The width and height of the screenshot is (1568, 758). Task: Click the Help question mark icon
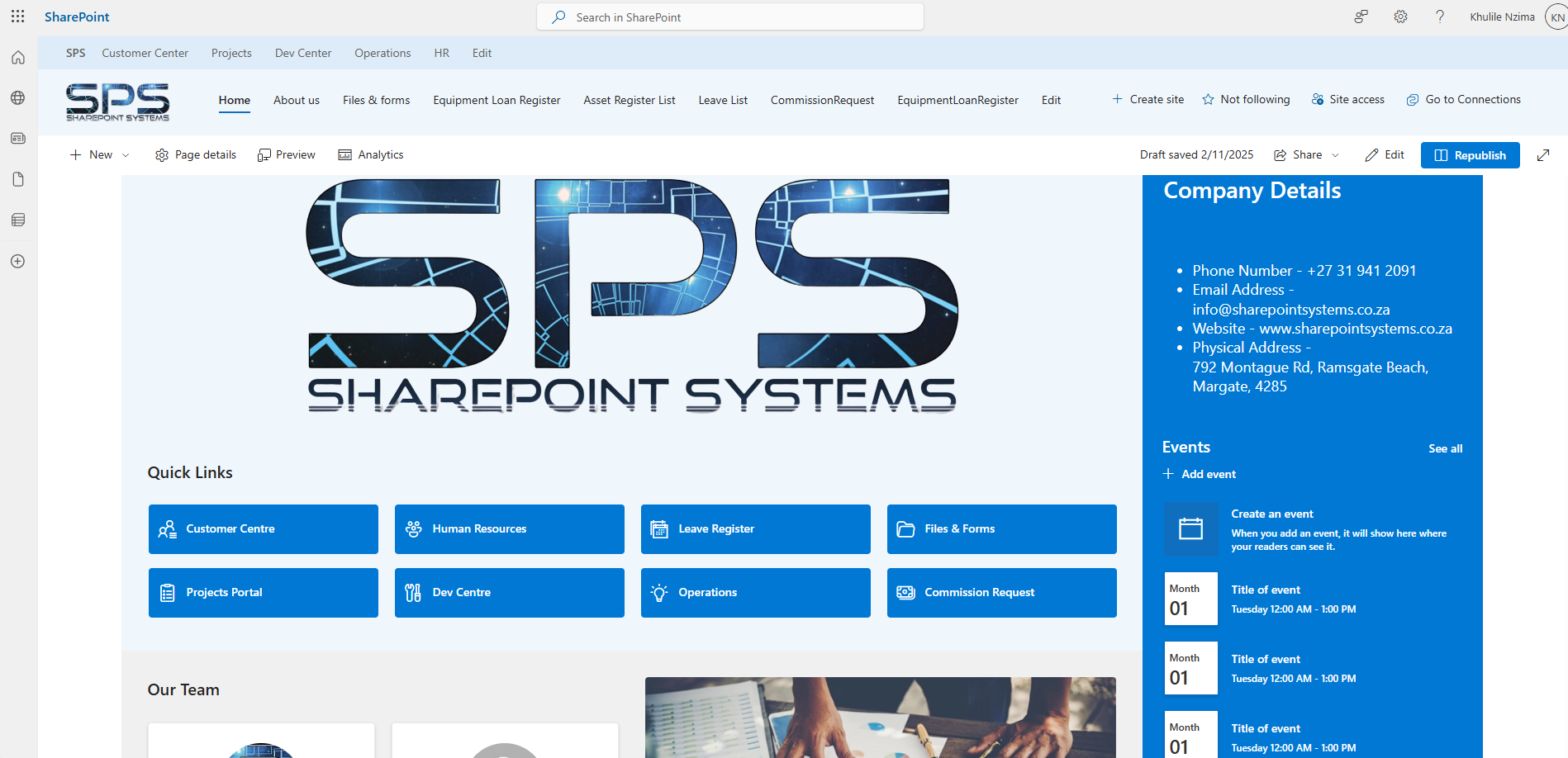[1440, 17]
